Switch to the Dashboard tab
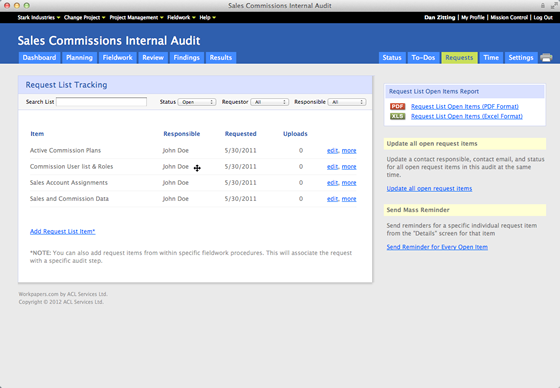 click(39, 58)
